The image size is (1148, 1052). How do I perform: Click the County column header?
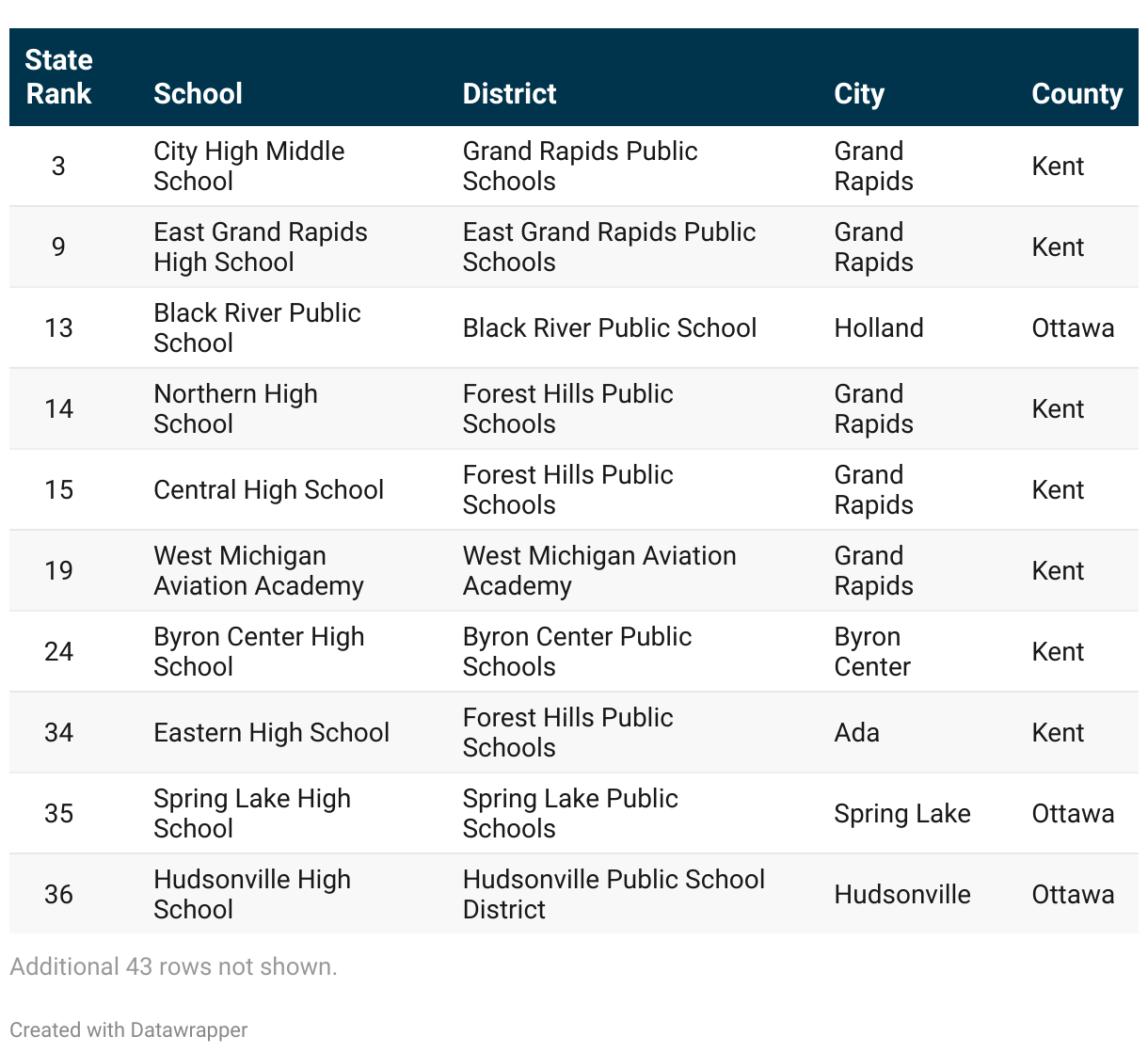pos(1076,94)
